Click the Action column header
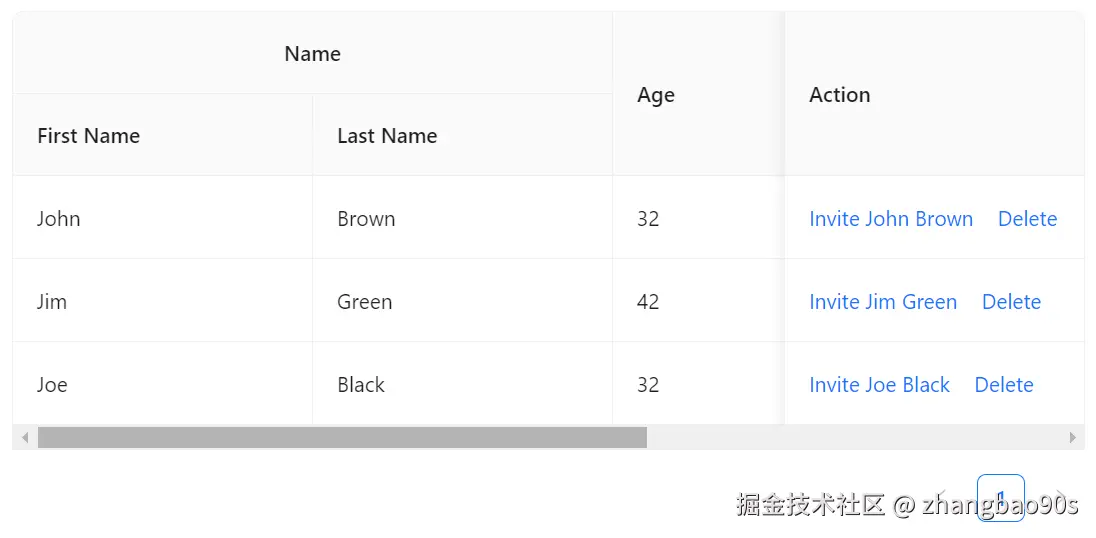Viewport: 1096px width, 538px height. click(x=839, y=95)
